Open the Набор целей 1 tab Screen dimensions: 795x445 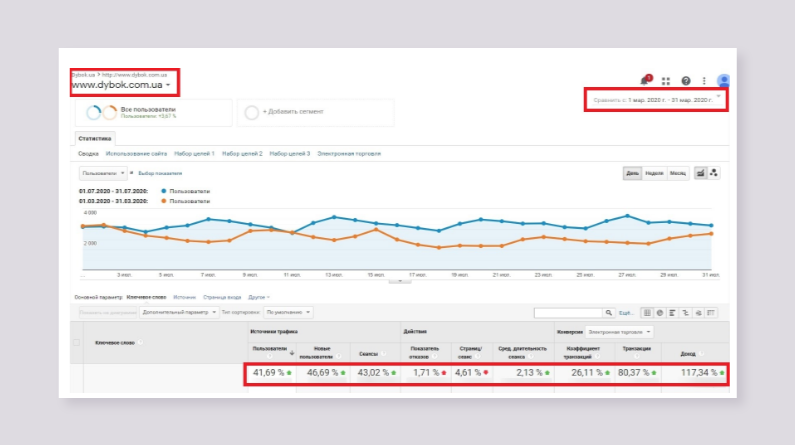pos(194,154)
